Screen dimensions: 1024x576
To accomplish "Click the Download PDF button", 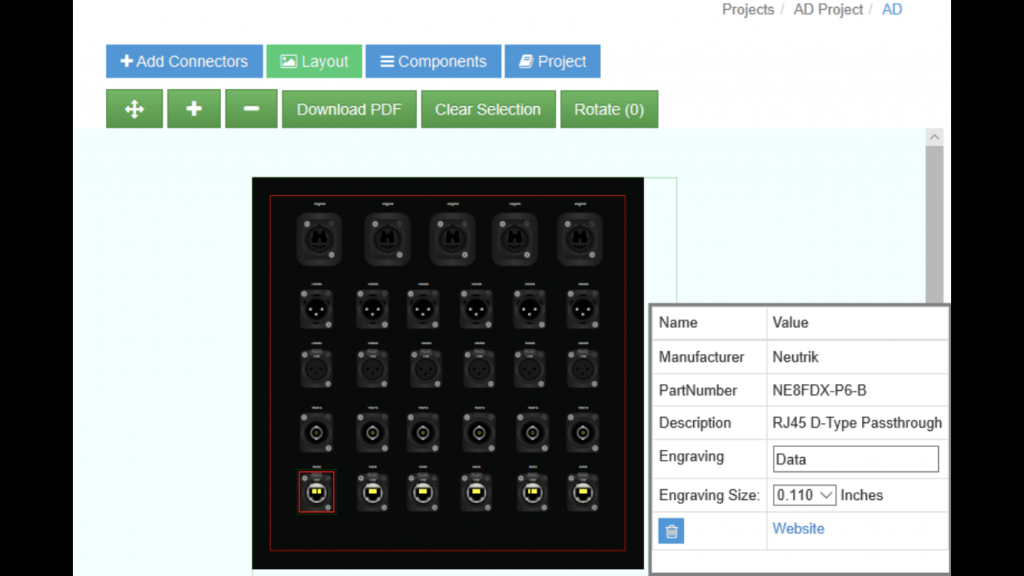I will 348,108.
